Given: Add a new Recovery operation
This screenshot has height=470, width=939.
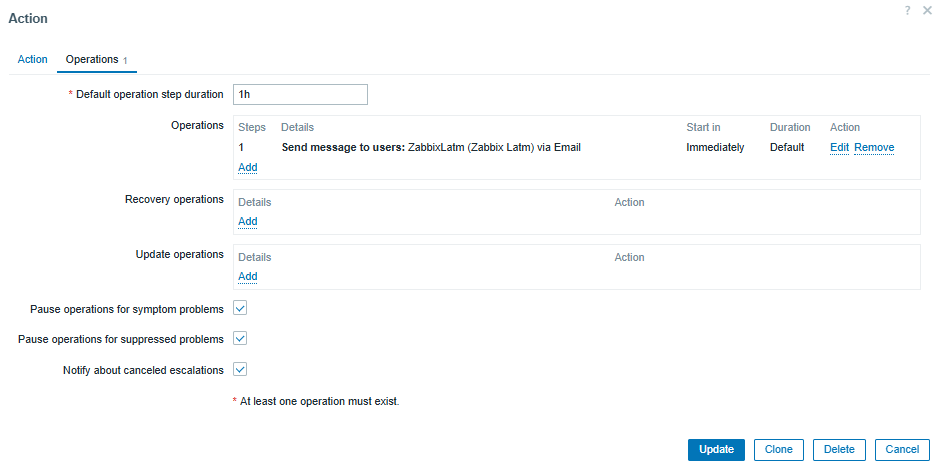Looking at the screenshot, I should 248,221.
